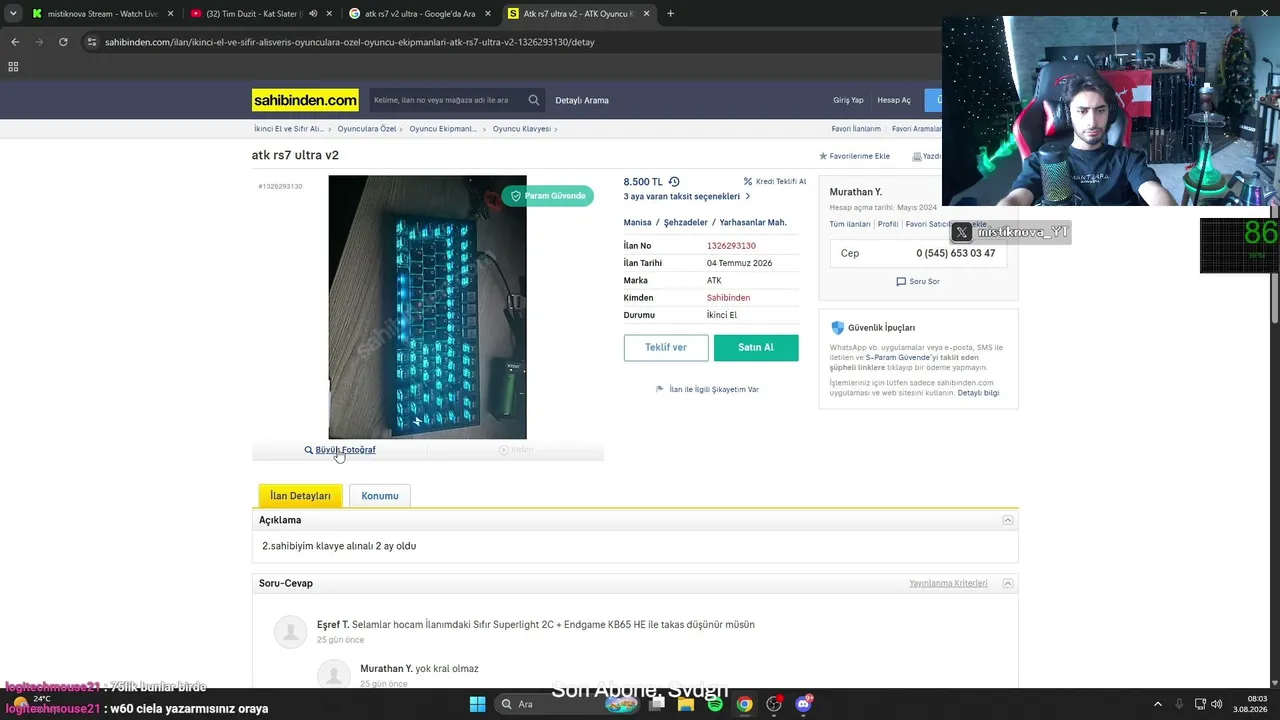Switch to the Konumu tab

(x=380, y=496)
